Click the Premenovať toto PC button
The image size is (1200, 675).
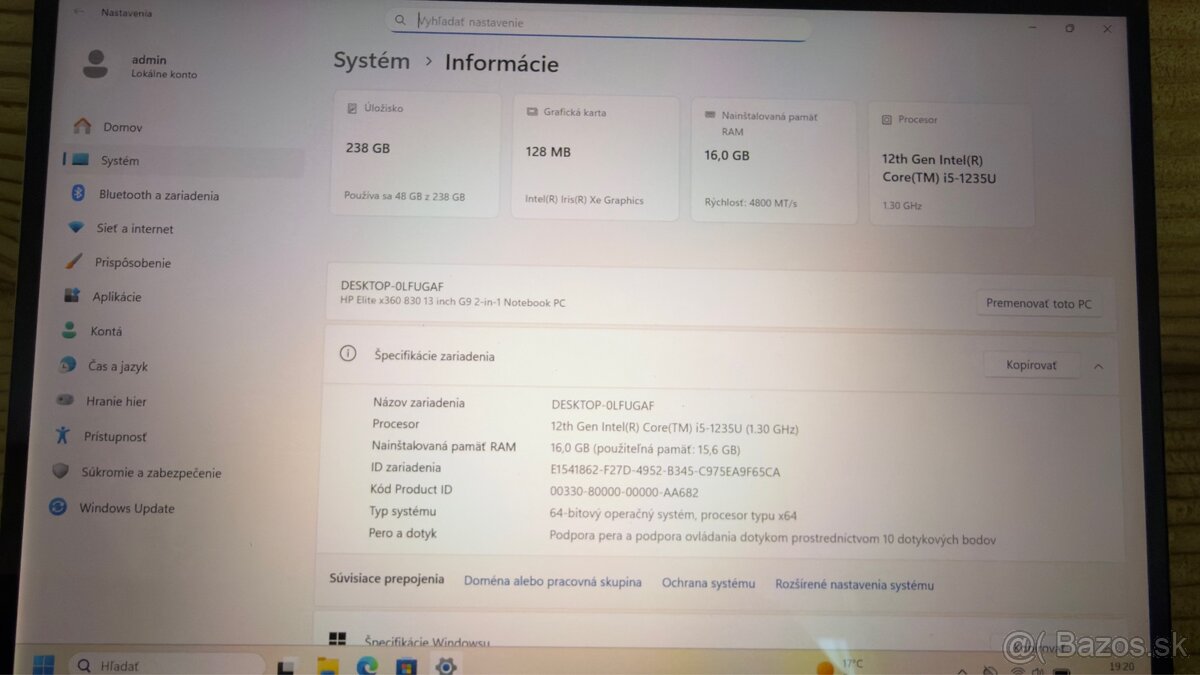tap(1039, 303)
